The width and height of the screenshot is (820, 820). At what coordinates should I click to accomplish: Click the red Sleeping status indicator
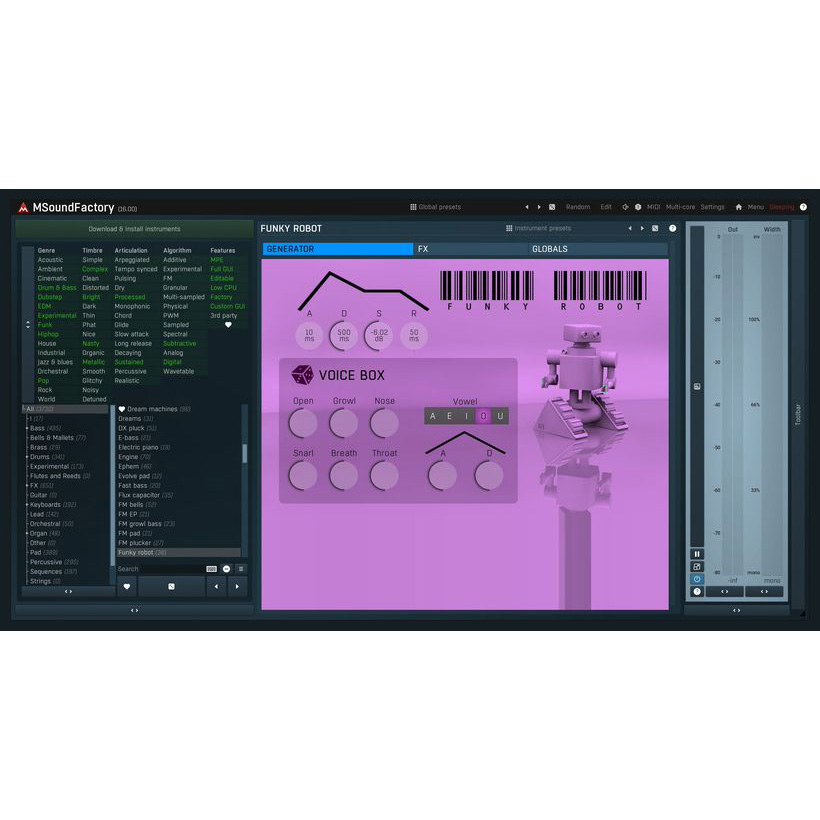click(782, 207)
